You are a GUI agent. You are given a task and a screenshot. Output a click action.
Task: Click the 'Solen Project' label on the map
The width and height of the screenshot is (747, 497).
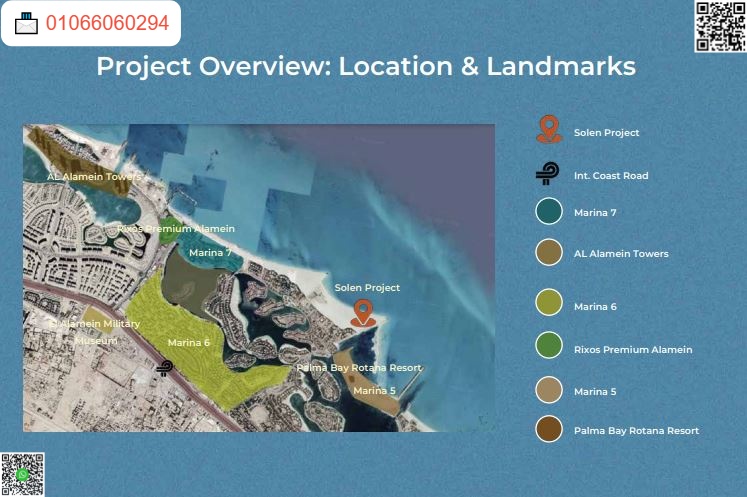coord(367,288)
